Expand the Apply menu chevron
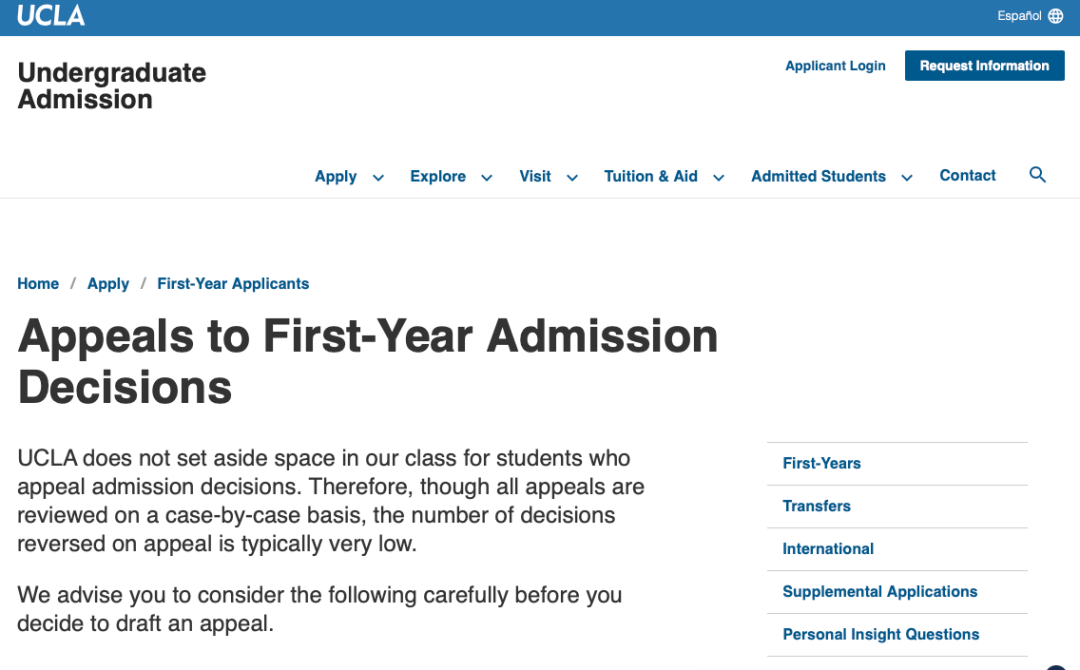 [x=378, y=178]
